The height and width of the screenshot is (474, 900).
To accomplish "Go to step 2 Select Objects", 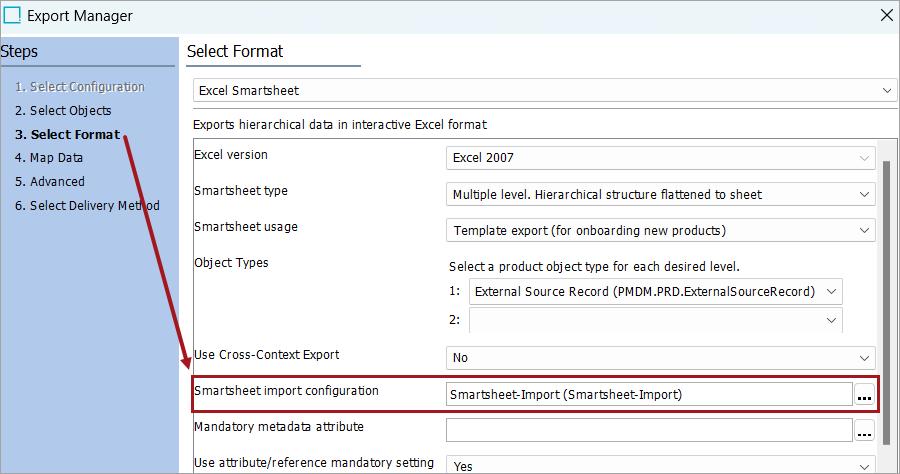I will [63, 111].
